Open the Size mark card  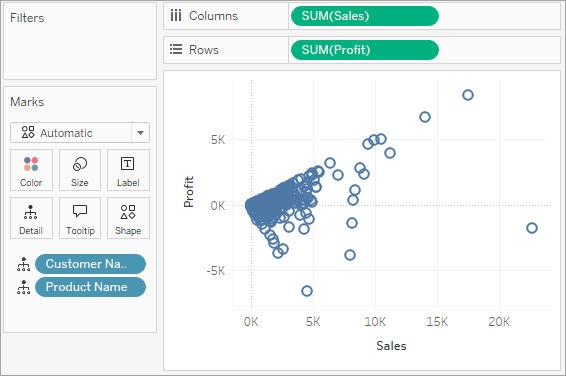click(x=80, y=170)
